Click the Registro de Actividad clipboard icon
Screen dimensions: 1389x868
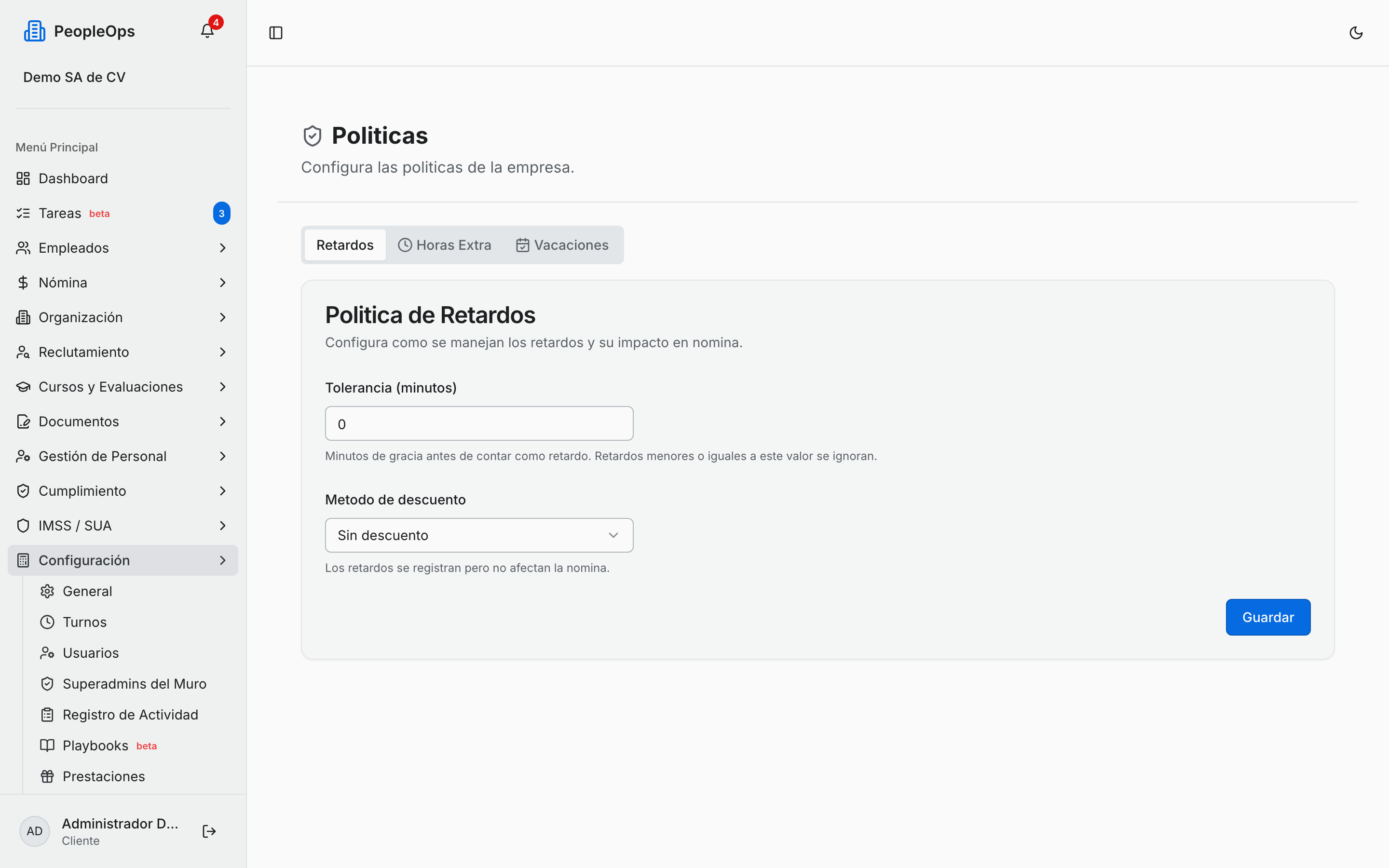[x=47, y=715]
